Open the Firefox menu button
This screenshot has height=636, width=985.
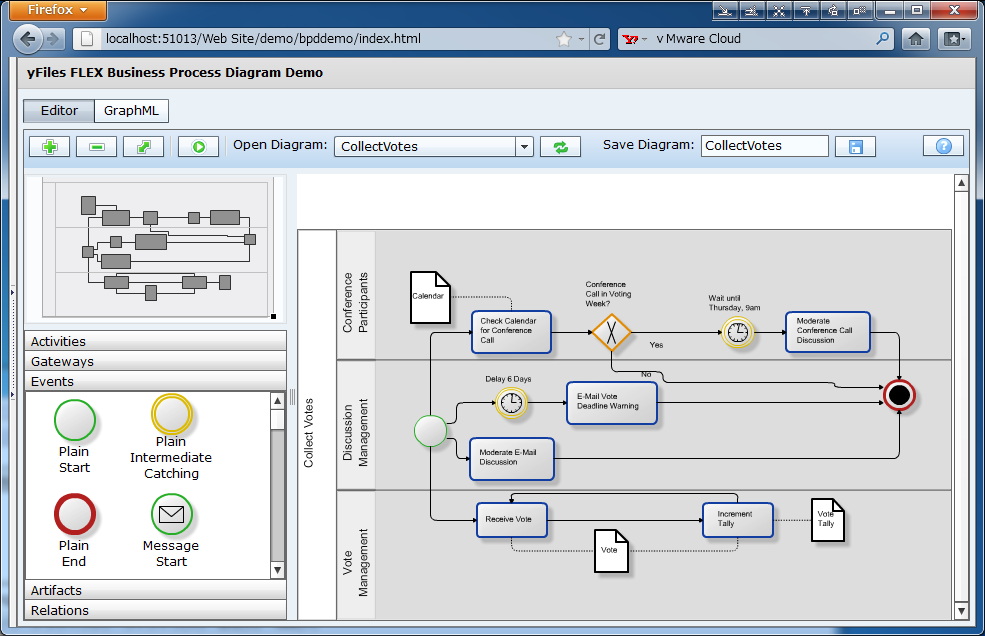(x=58, y=10)
